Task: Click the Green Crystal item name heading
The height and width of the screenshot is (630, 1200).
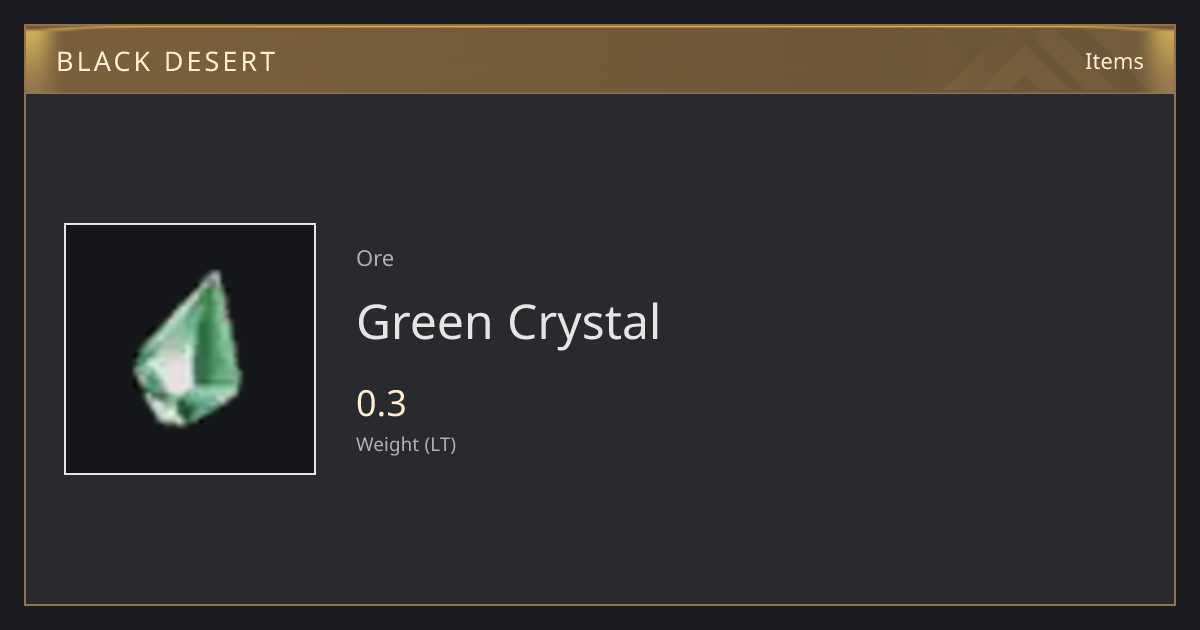Action: tap(508, 323)
